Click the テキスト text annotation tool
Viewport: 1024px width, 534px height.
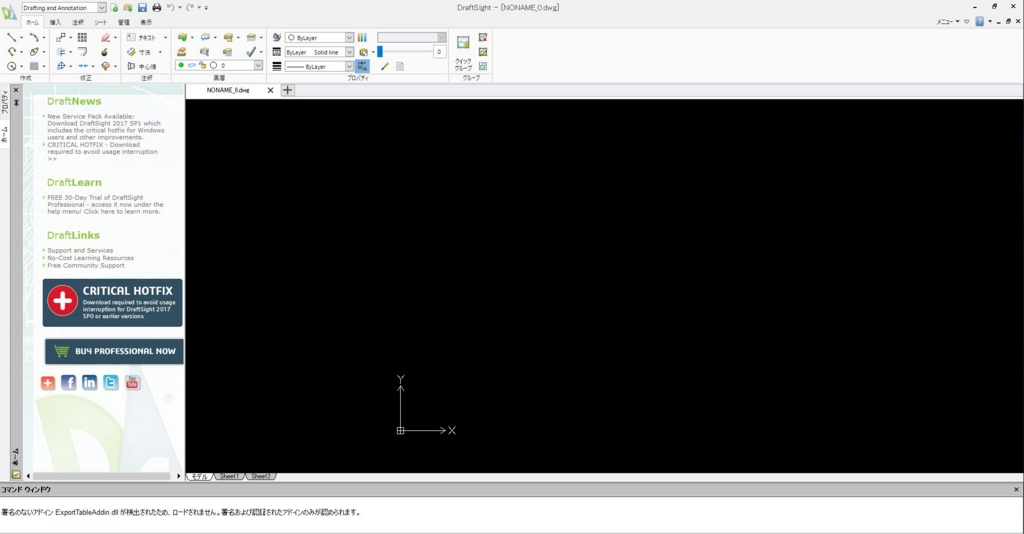pos(142,37)
